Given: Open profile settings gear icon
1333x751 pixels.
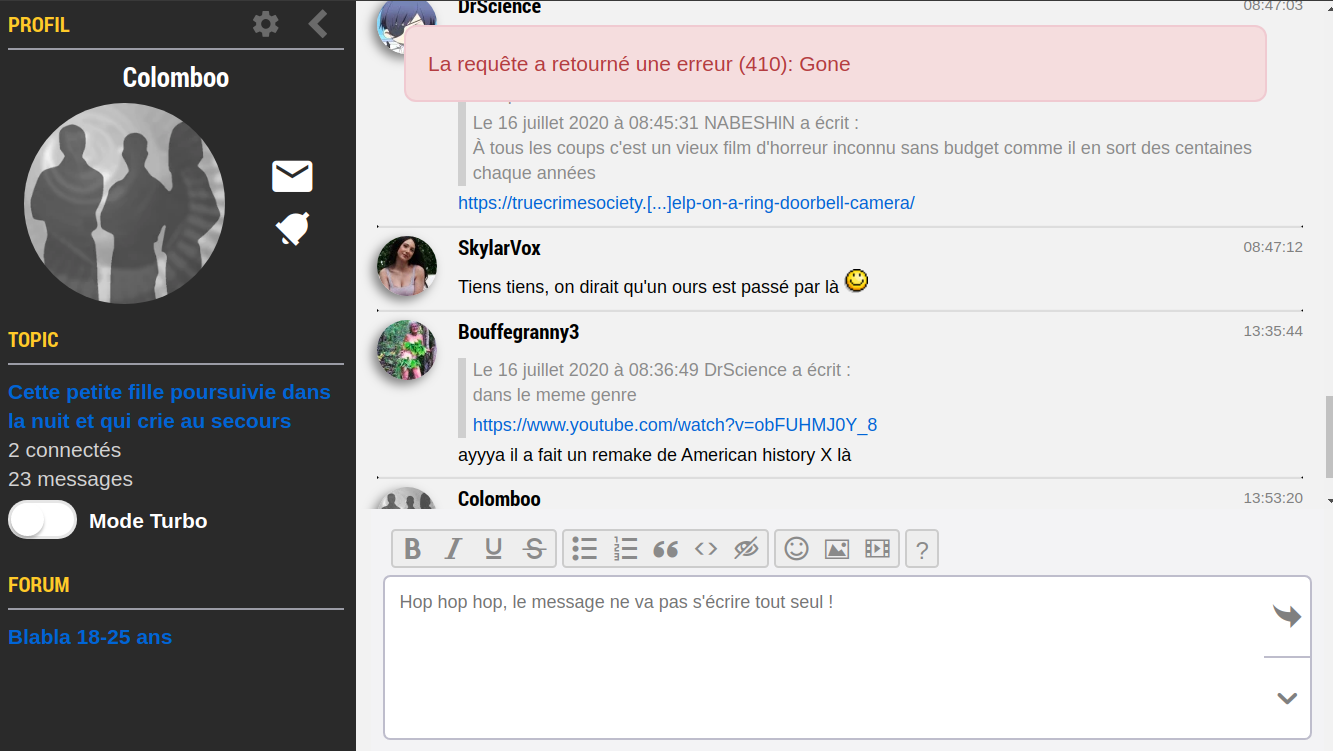Looking at the screenshot, I should click(266, 24).
